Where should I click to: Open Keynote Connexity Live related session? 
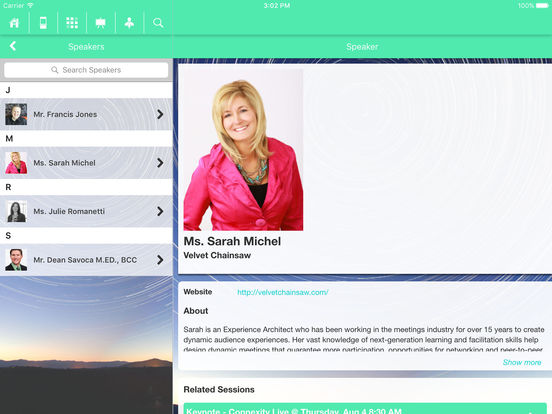click(365, 409)
